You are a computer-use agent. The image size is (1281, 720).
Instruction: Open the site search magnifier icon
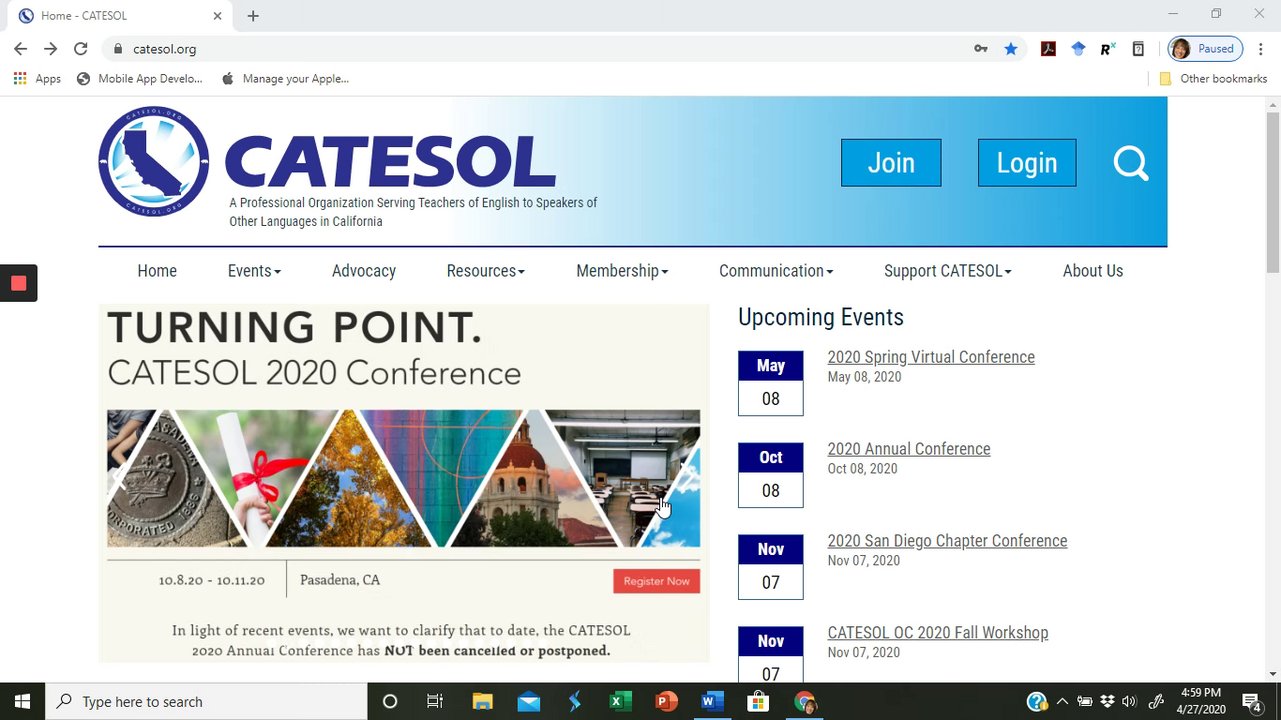[x=1131, y=163]
